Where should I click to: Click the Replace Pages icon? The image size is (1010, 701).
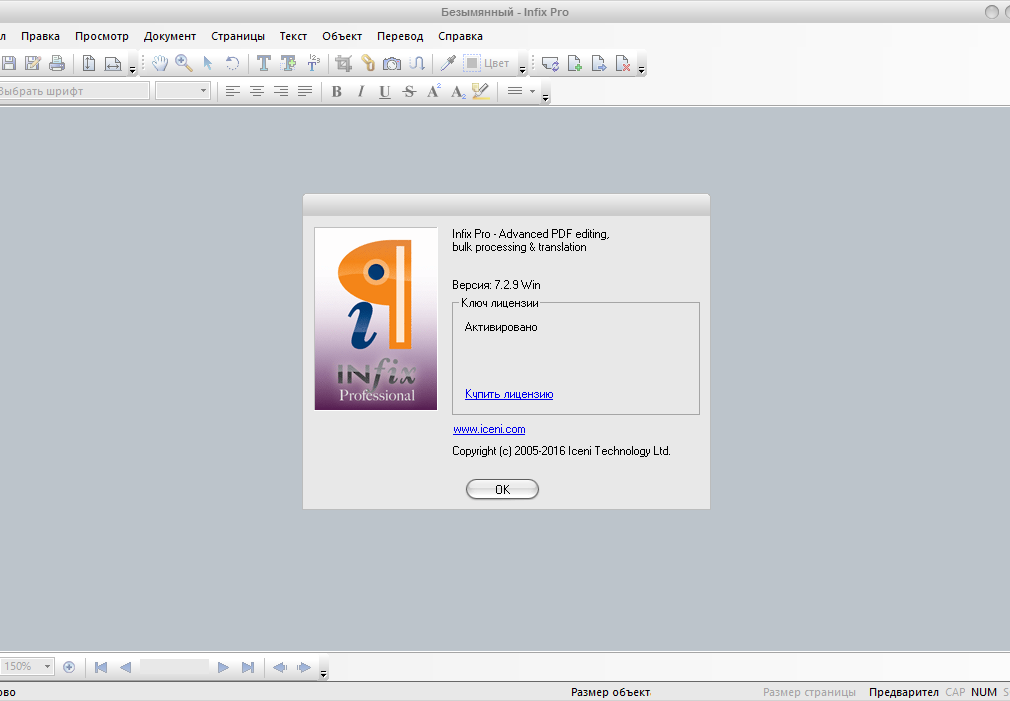click(550, 63)
